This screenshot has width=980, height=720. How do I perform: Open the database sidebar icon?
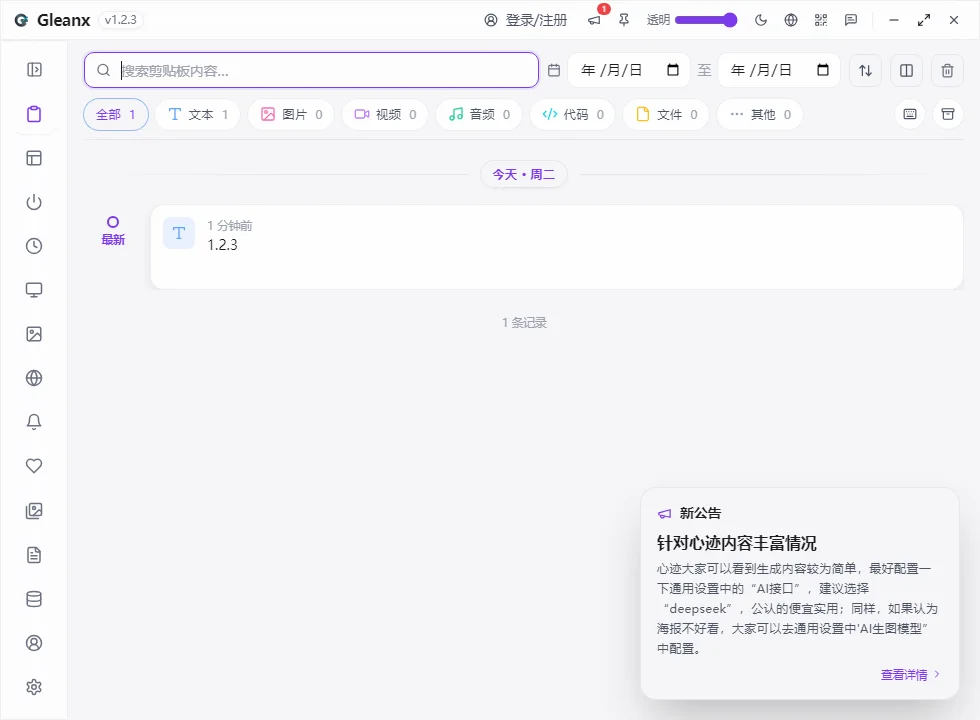(x=34, y=599)
